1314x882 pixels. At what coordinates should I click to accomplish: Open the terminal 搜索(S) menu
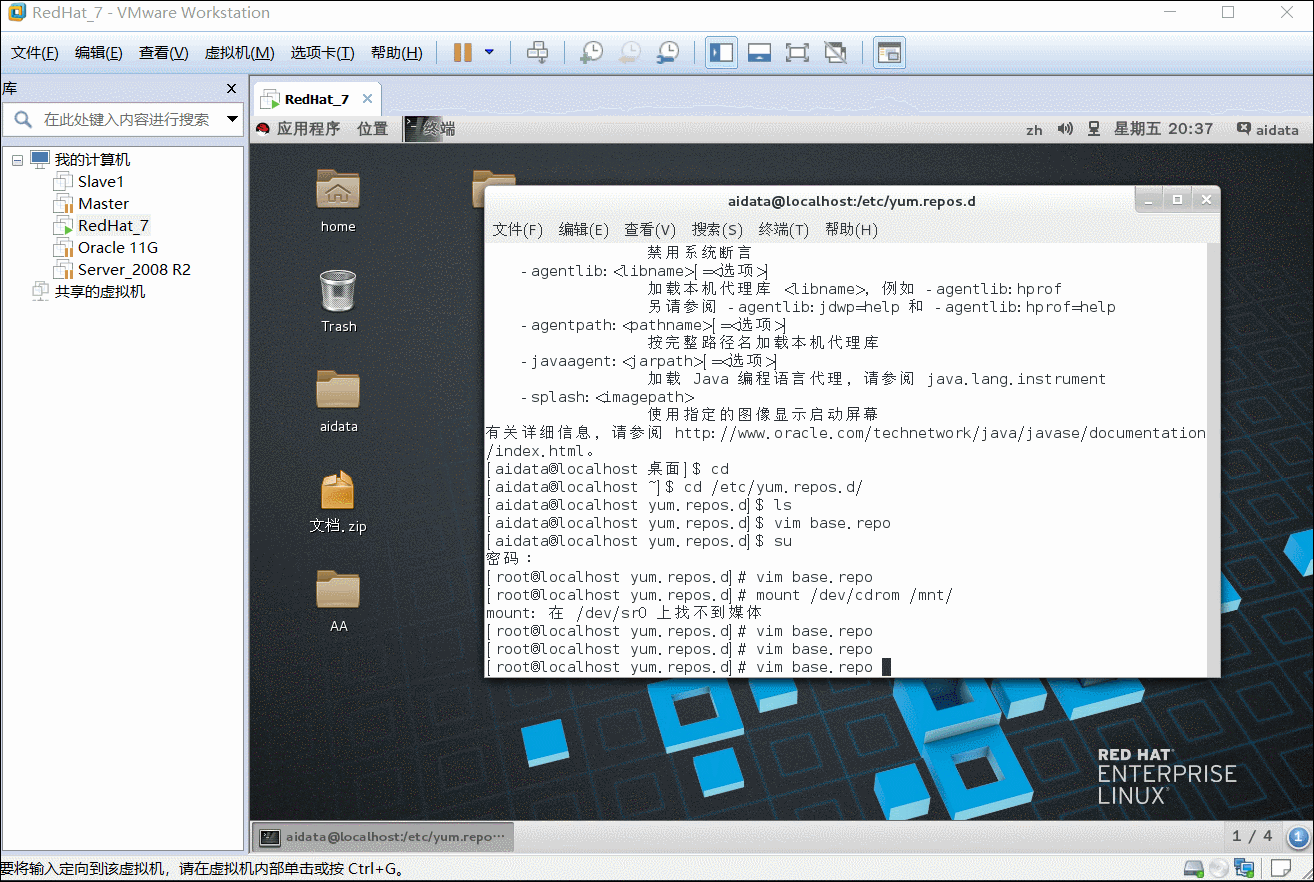click(717, 230)
